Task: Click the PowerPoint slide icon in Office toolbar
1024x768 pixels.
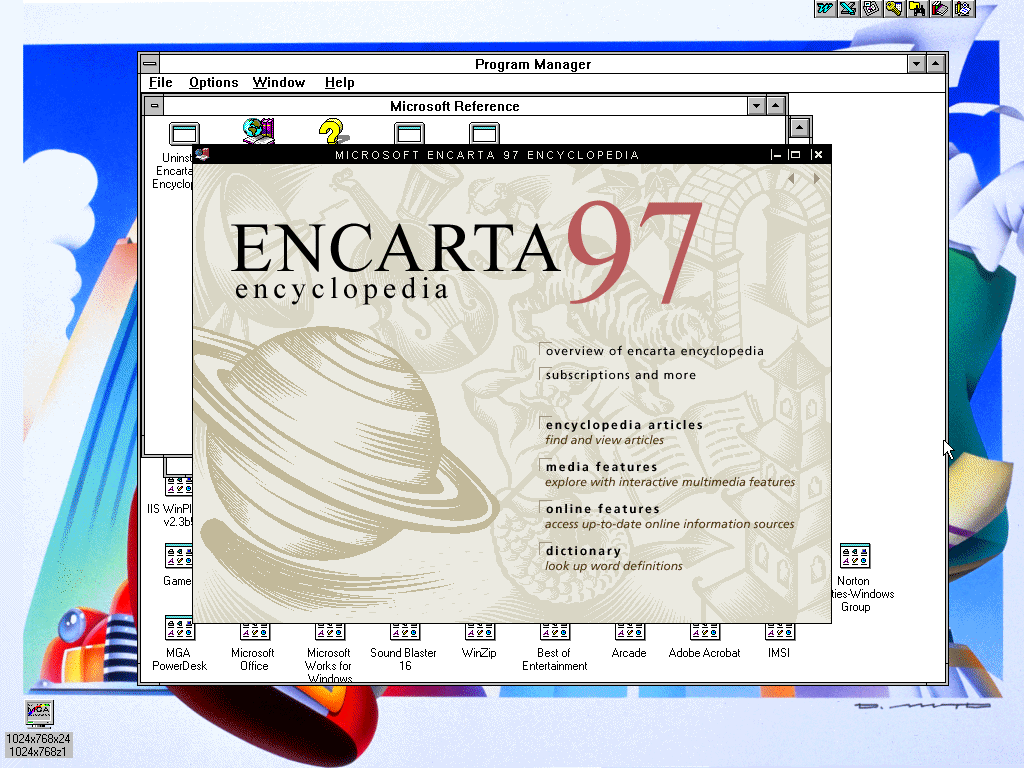Action: click(x=871, y=8)
